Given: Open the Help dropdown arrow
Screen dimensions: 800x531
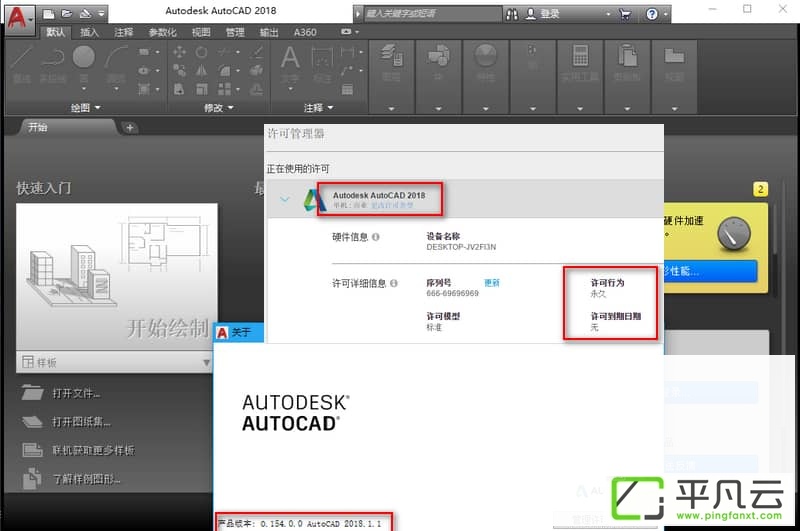Looking at the screenshot, I should (x=665, y=14).
